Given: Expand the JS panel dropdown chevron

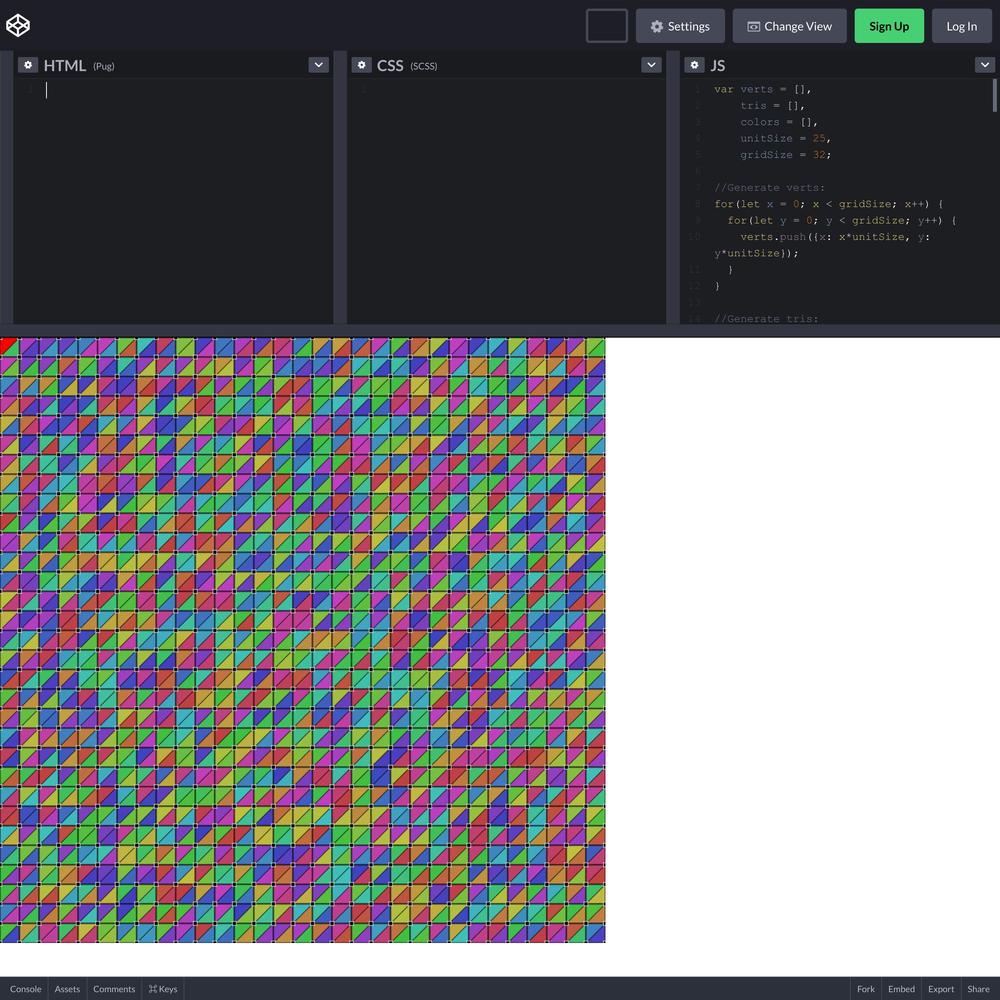Looking at the screenshot, I should pyautogui.click(x=985, y=65).
